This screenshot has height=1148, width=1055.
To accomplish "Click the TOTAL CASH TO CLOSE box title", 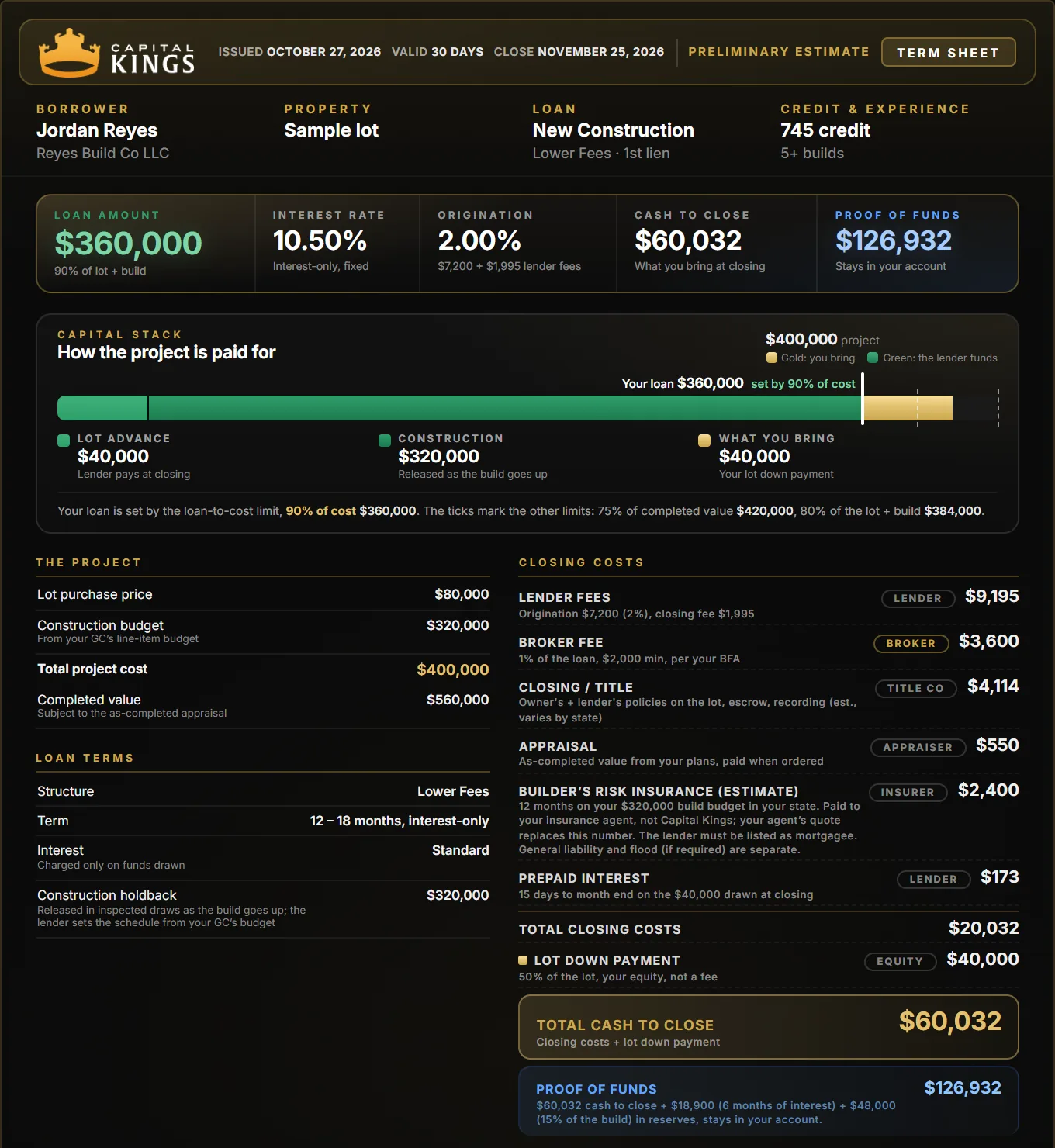I will pyautogui.click(x=625, y=1025).
